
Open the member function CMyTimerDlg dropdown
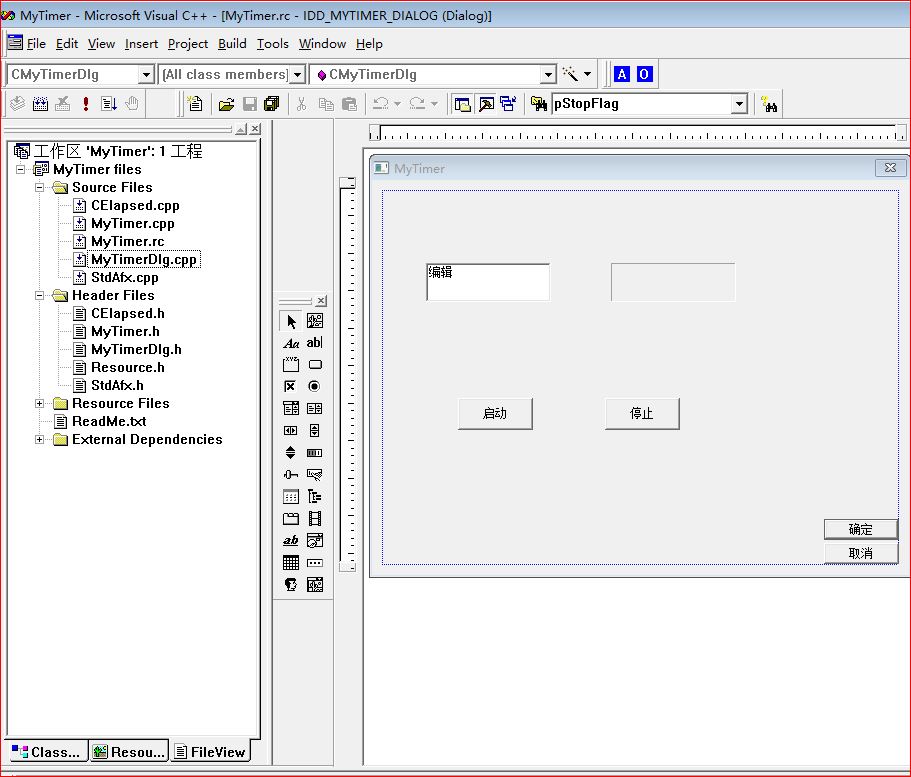[548, 74]
